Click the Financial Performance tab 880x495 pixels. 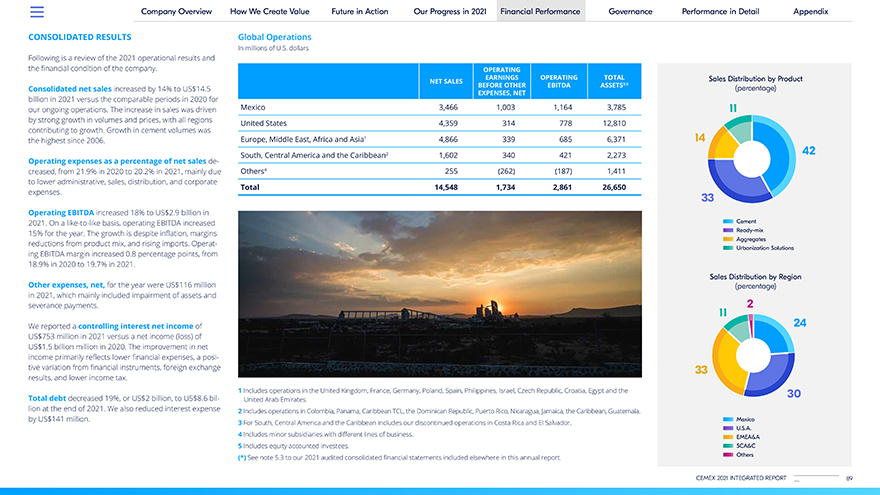click(x=540, y=11)
